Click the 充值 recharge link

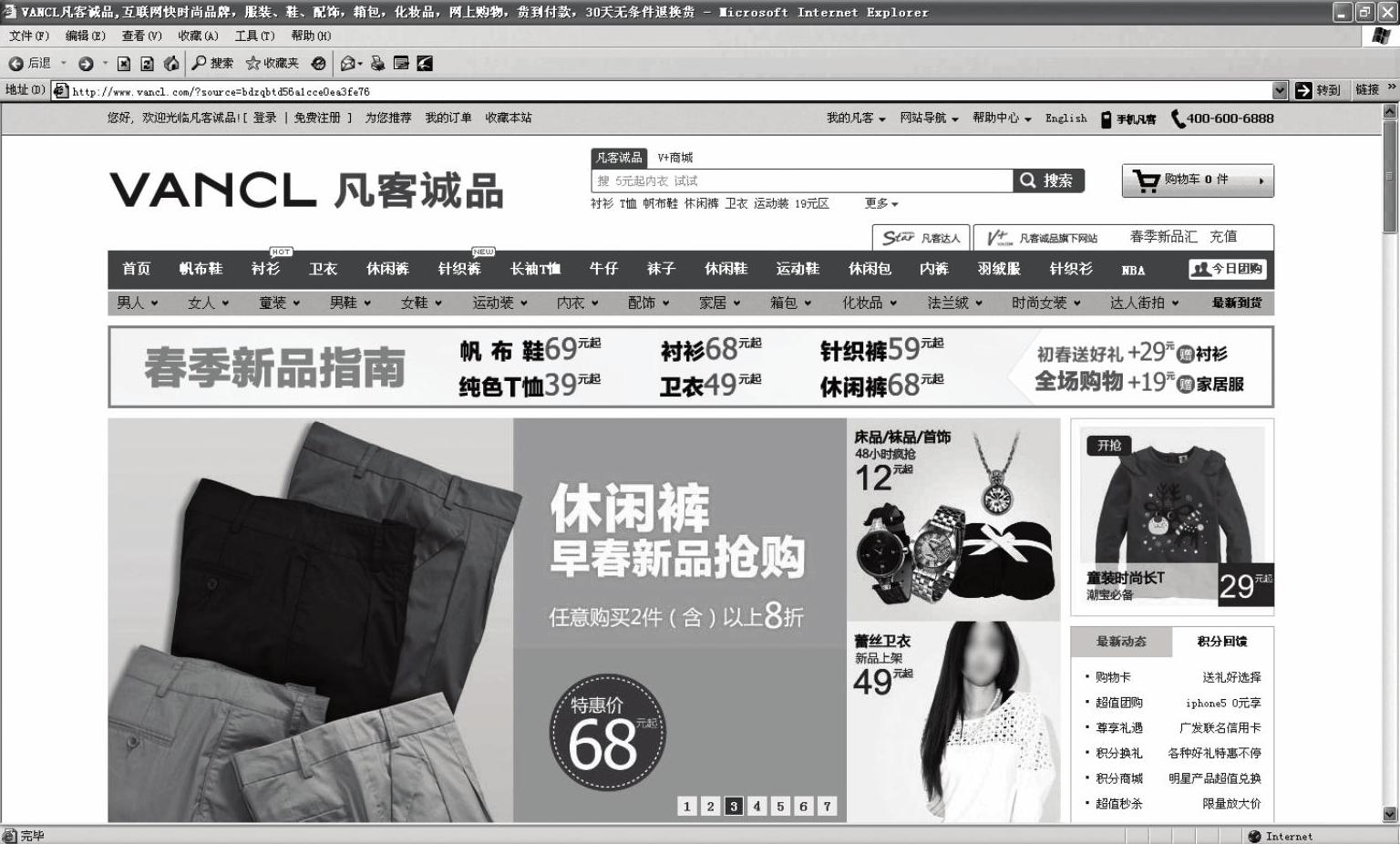coord(1223,237)
